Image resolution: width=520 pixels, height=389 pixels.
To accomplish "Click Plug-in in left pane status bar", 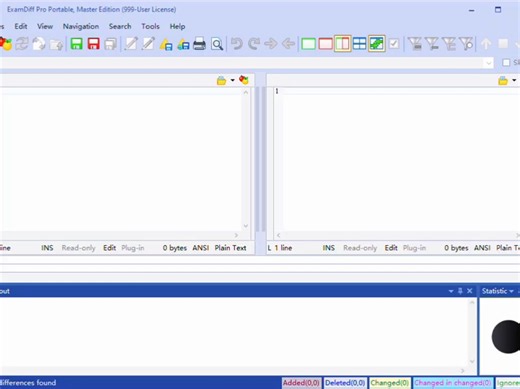I will (133, 248).
